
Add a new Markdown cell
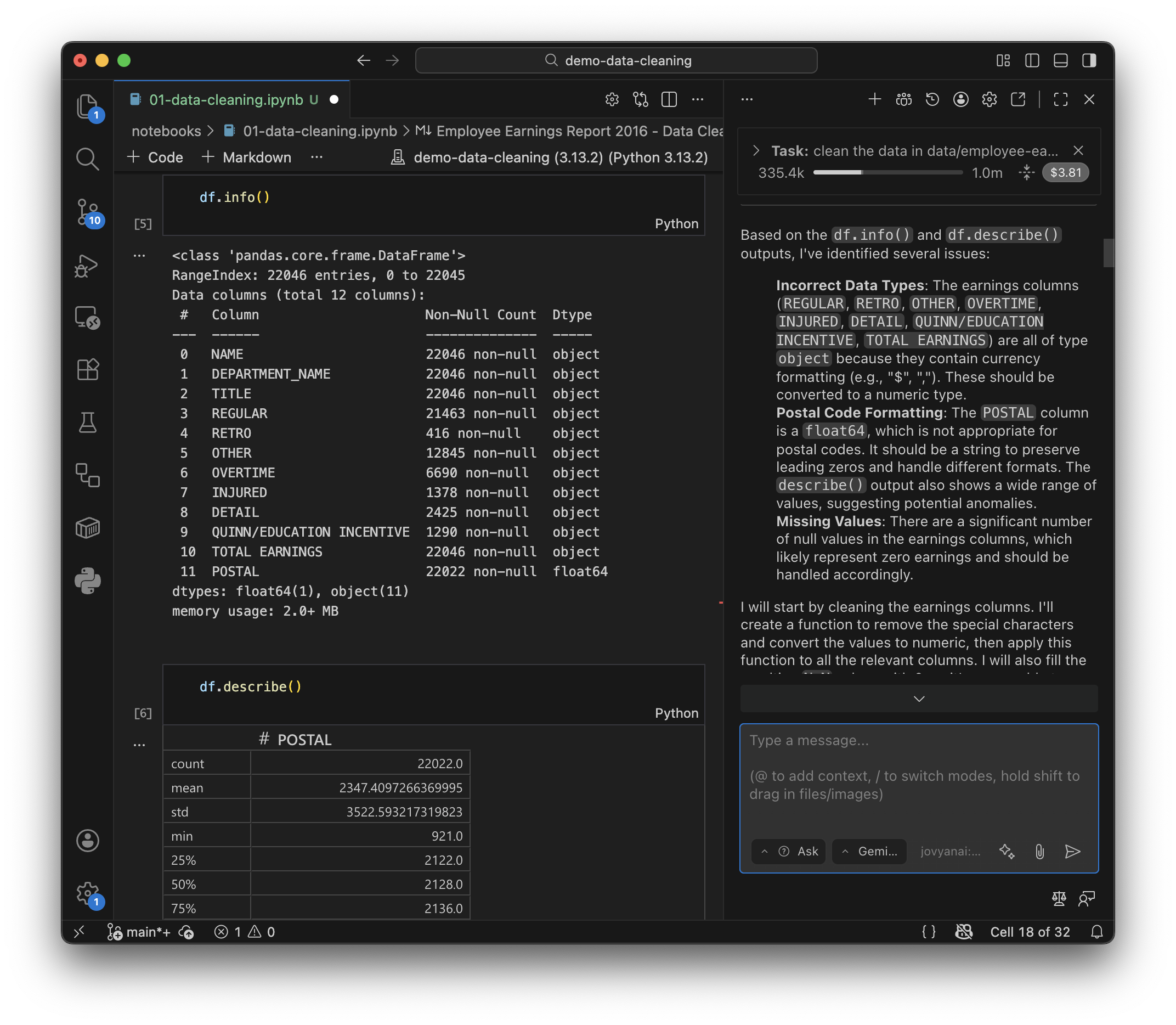[x=247, y=157]
